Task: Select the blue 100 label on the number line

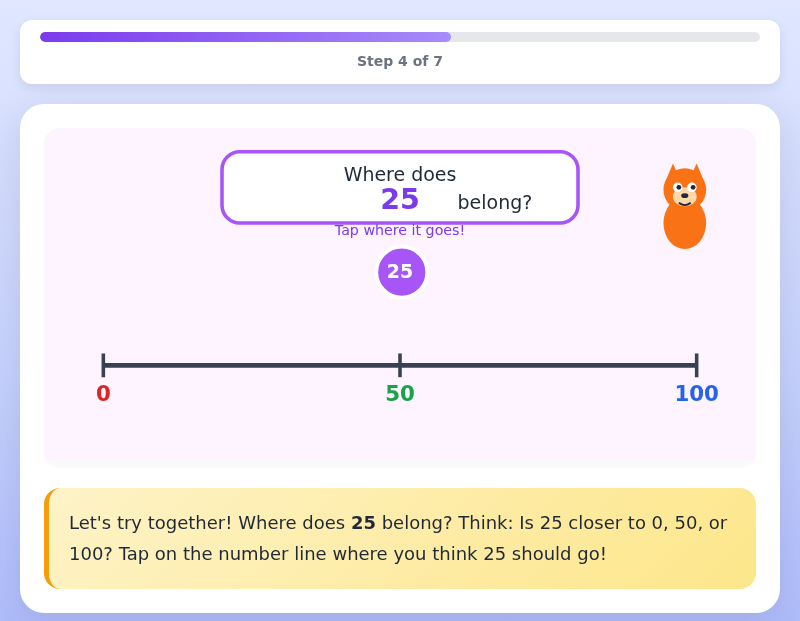Action: pyautogui.click(x=696, y=393)
